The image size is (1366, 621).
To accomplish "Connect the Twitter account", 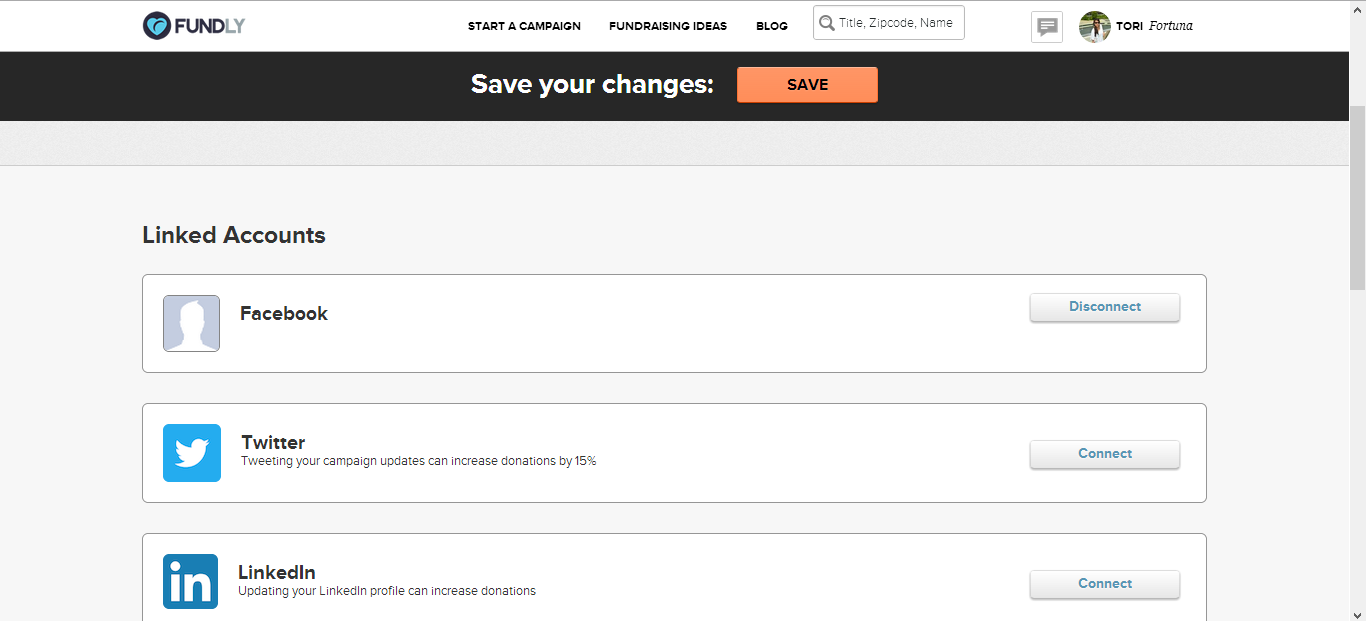I will pos(1105,454).
